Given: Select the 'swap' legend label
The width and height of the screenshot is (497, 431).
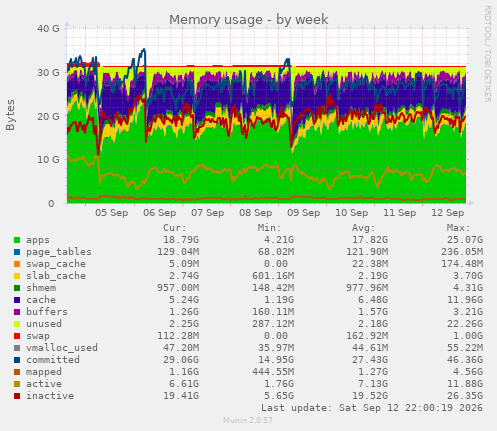Looking at the screenshot, I should tap(38, 336).
